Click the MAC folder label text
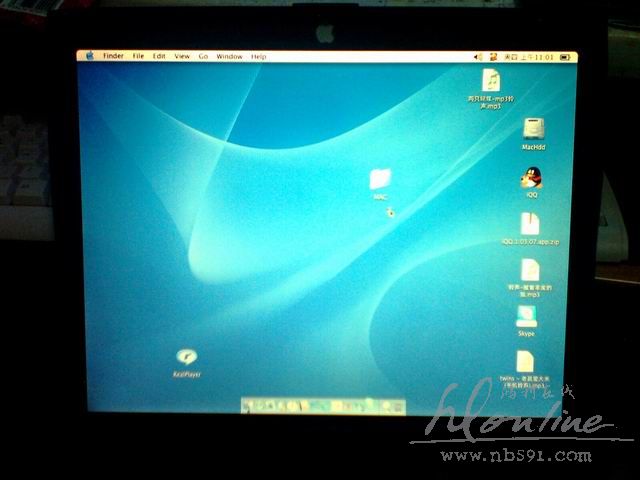Screen dimensions: 640x480 (380, 197)
